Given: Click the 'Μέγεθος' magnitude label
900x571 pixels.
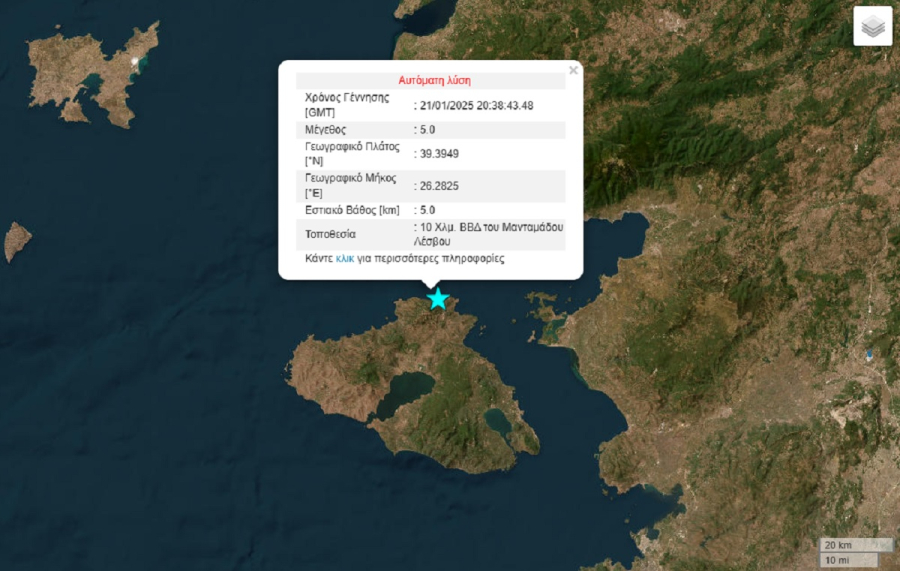Looking at the screenshot, I should pos(325,129).
